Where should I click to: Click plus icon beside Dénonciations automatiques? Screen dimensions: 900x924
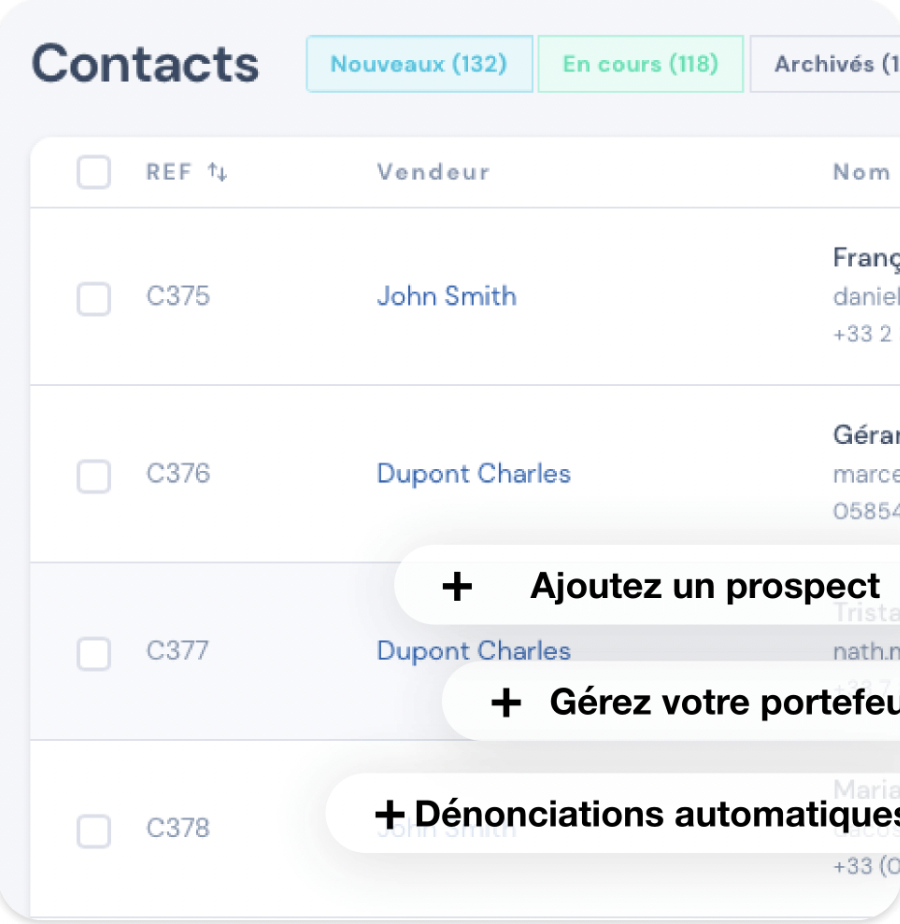tap(389, 814)
